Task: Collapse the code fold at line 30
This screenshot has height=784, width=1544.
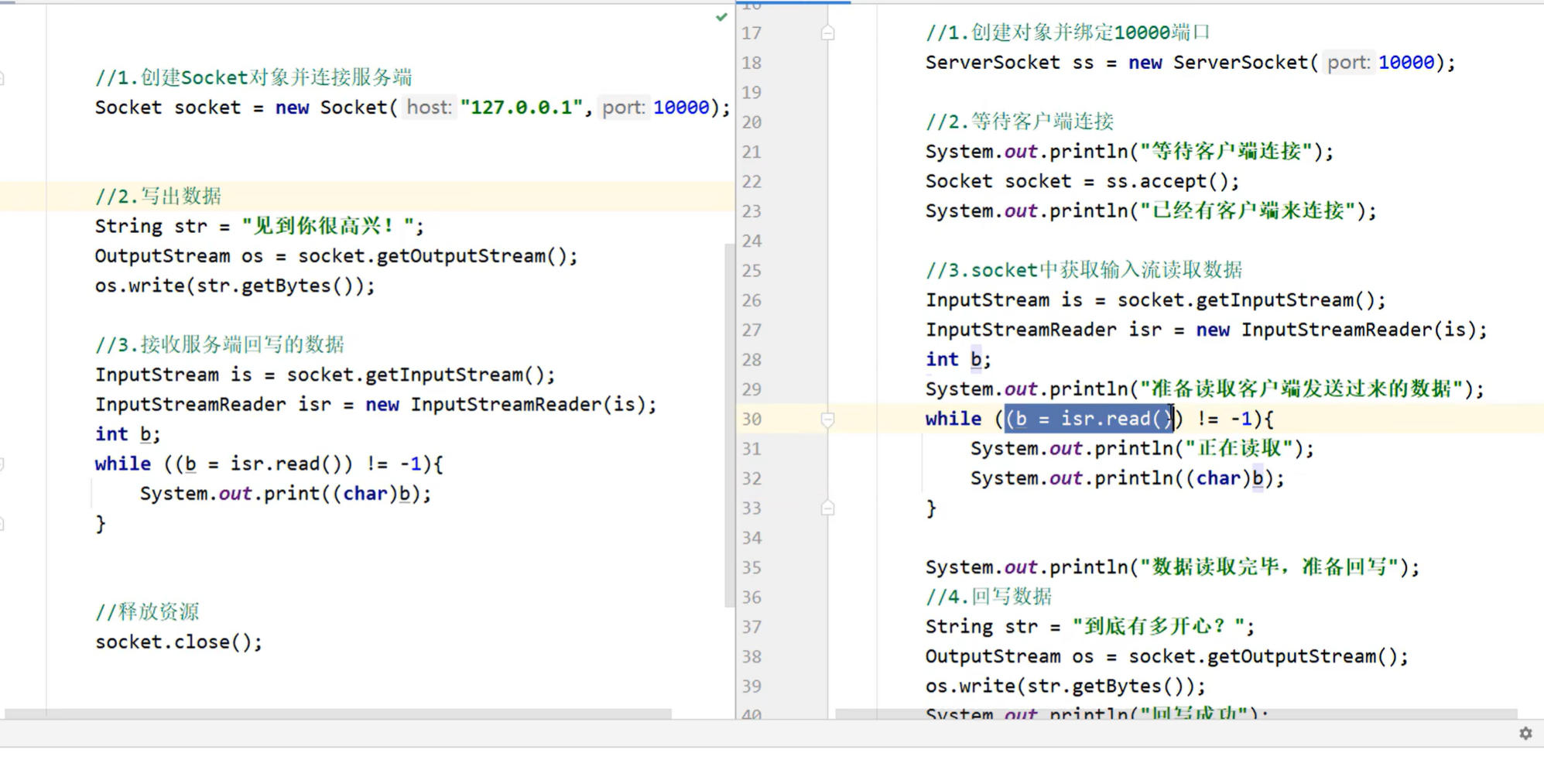Action: tap(827, 419)
